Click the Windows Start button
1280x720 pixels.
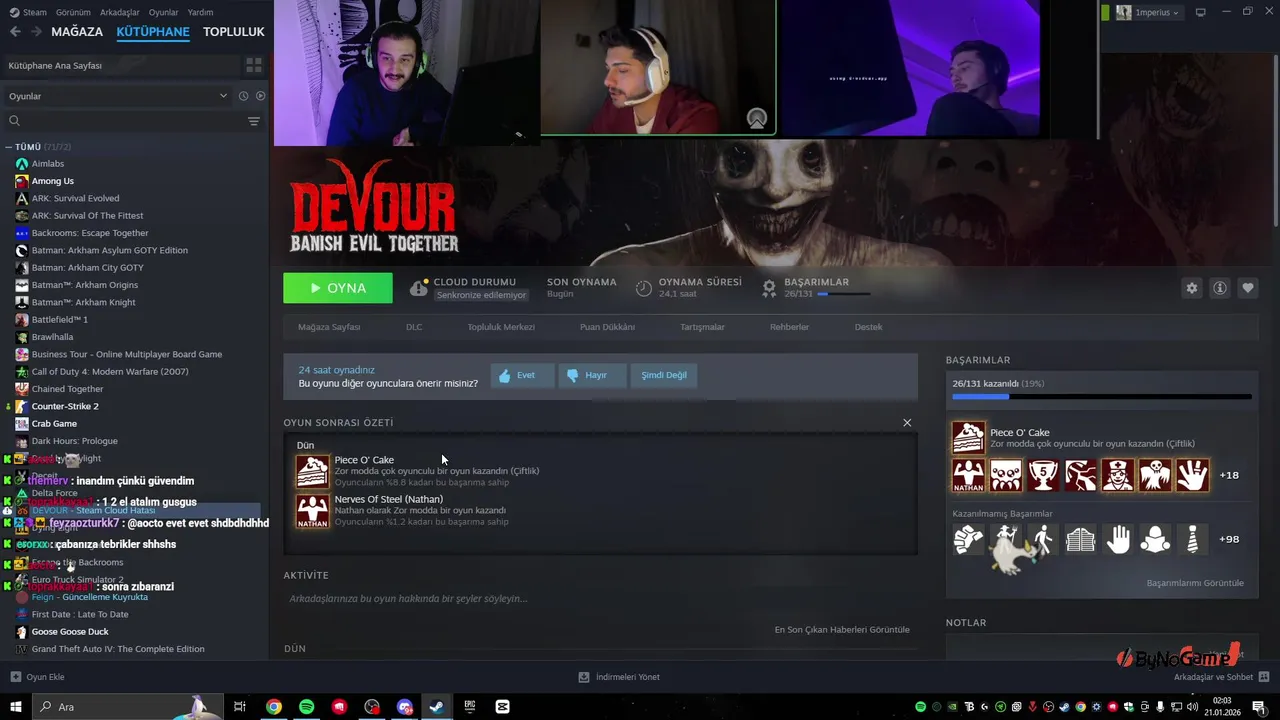[x=16, y=707]
